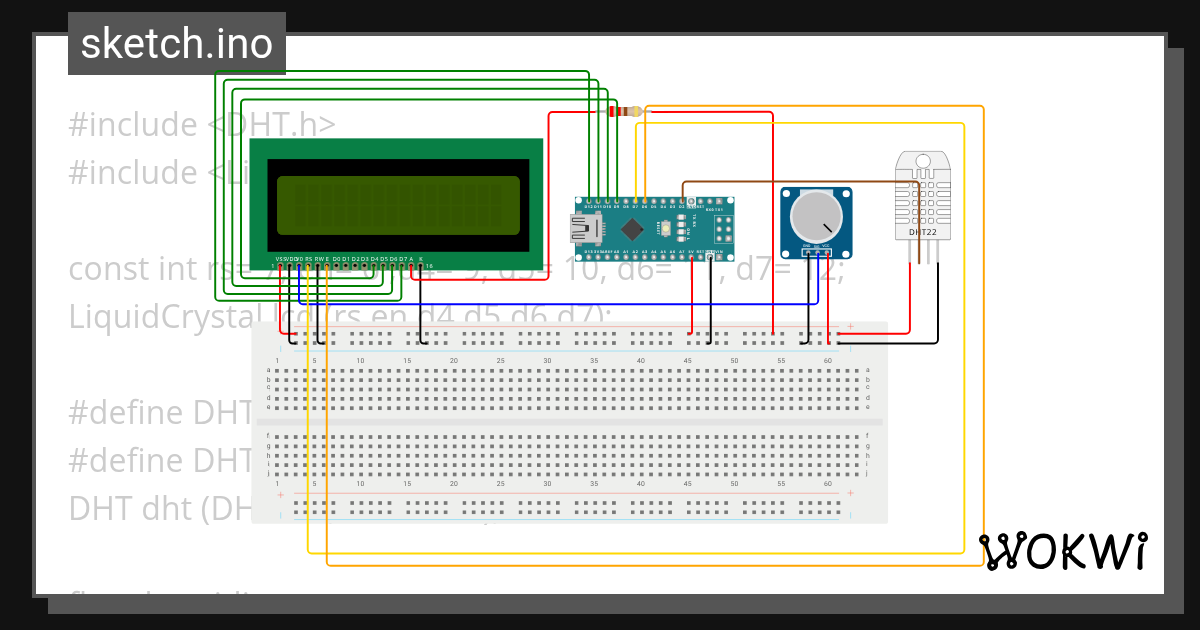
Task: Select the green LCD 16x2 display
Action: (396, 206)
